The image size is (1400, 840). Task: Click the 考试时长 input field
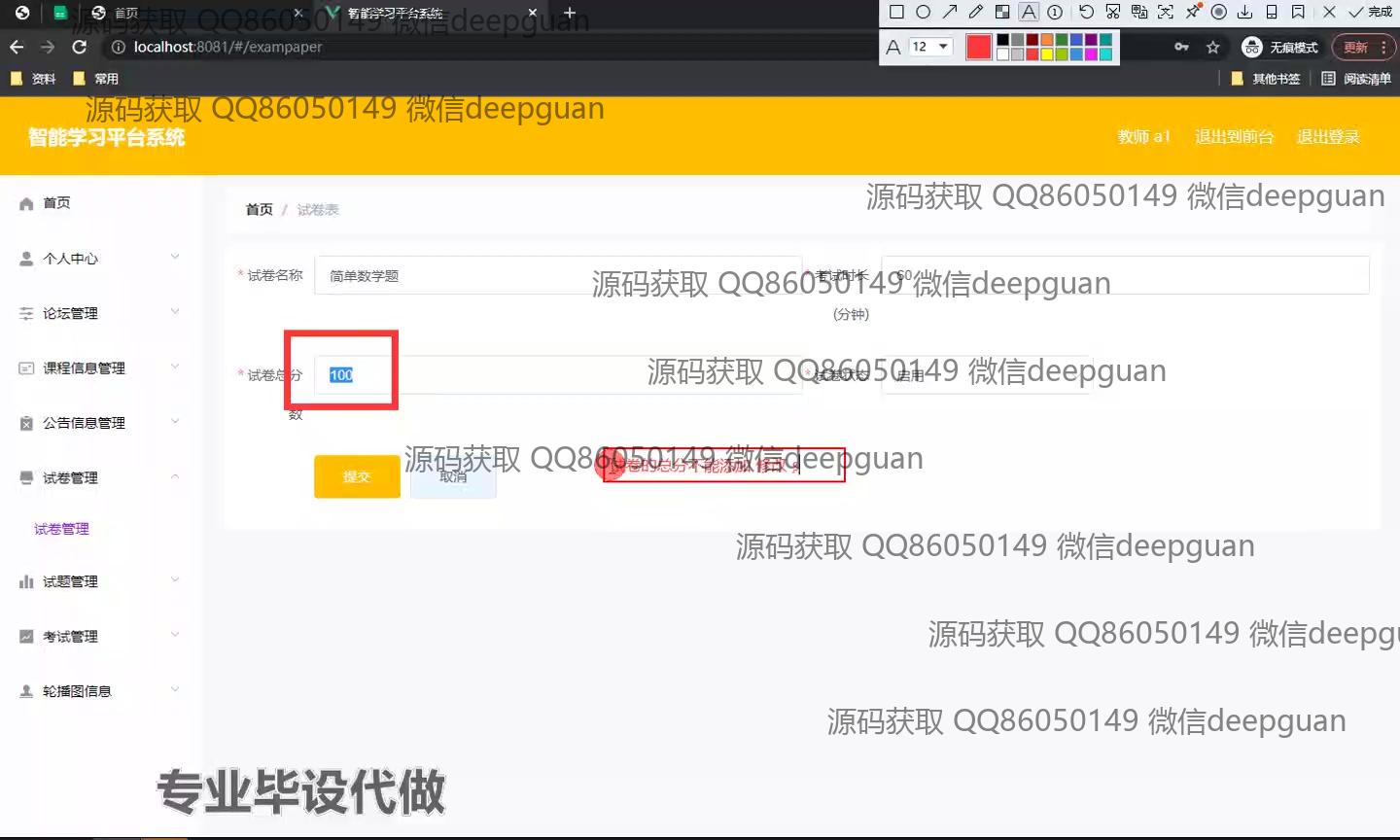click(1125, 275)
